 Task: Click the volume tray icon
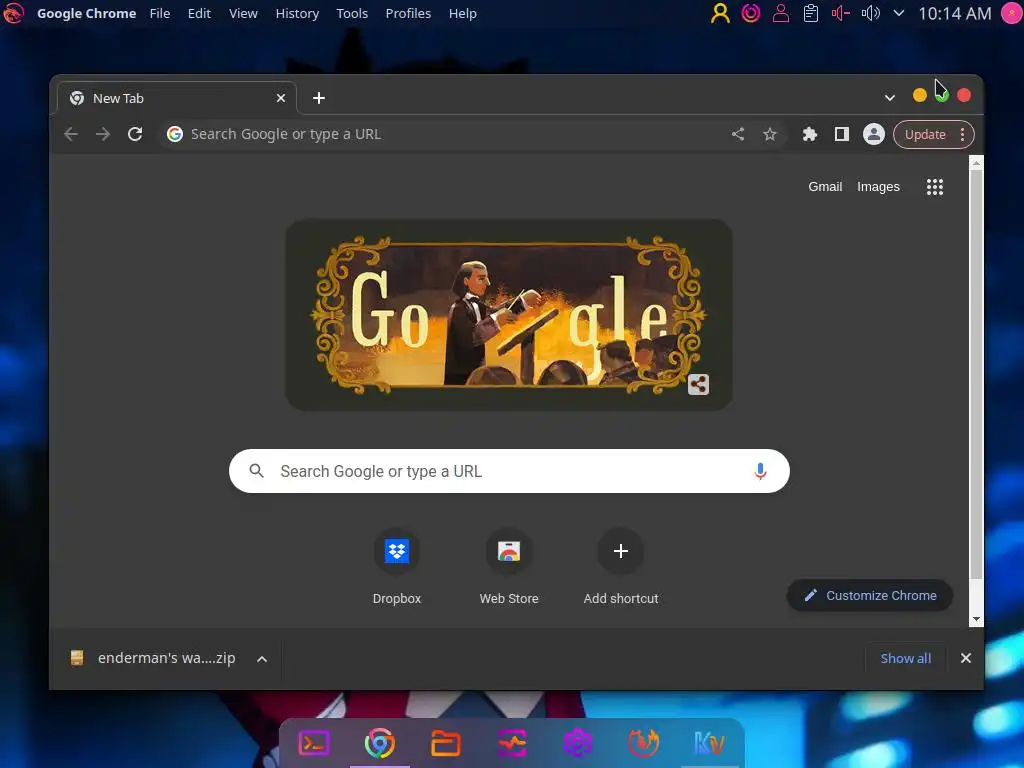[x=871, y=13]
